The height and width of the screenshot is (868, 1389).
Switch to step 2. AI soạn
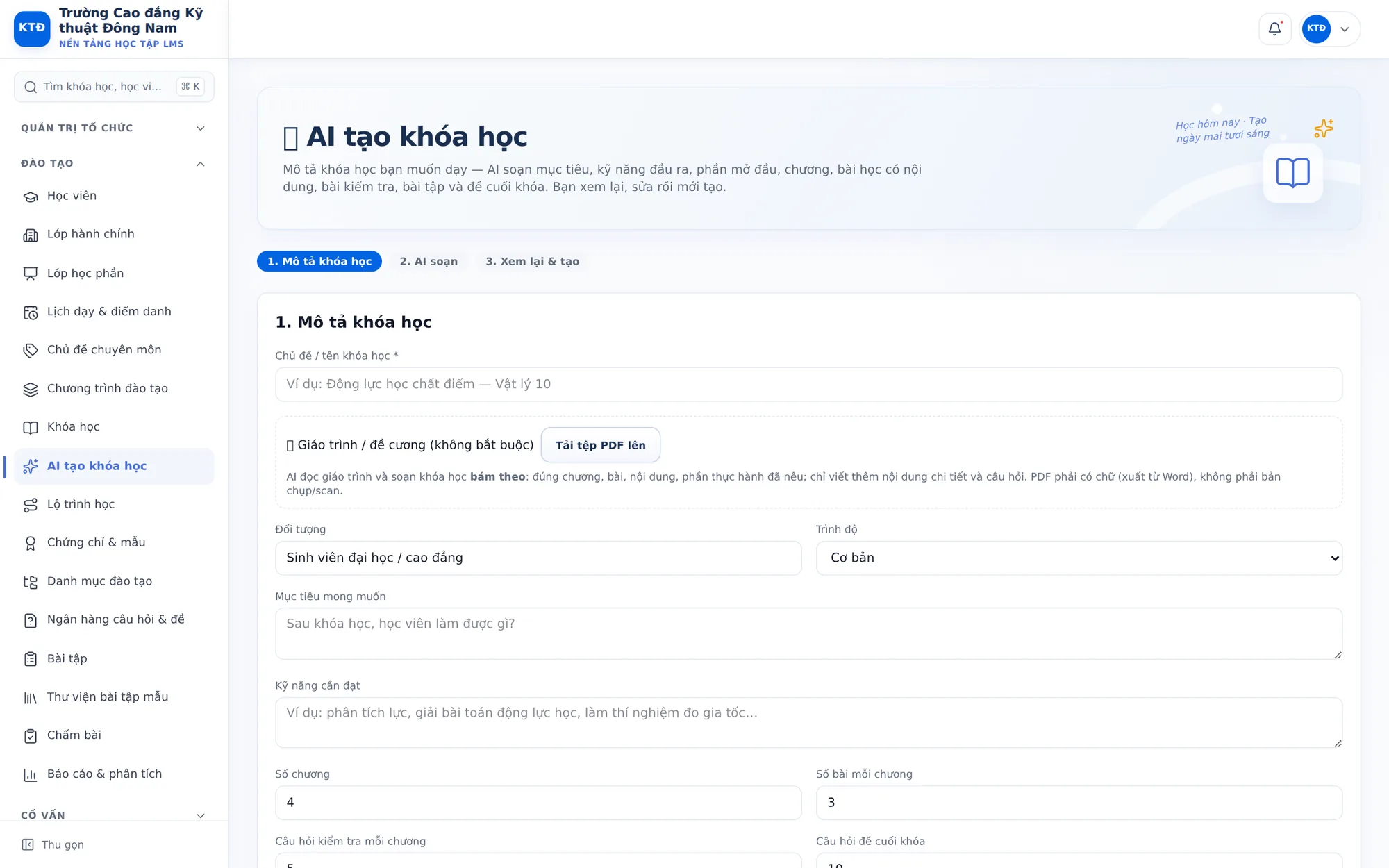(429, 261)
